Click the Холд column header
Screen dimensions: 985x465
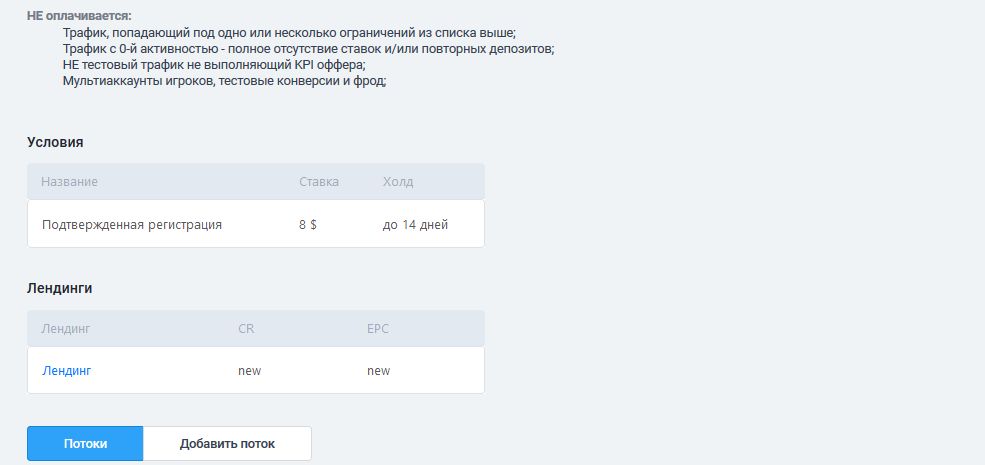coord(397,182)
